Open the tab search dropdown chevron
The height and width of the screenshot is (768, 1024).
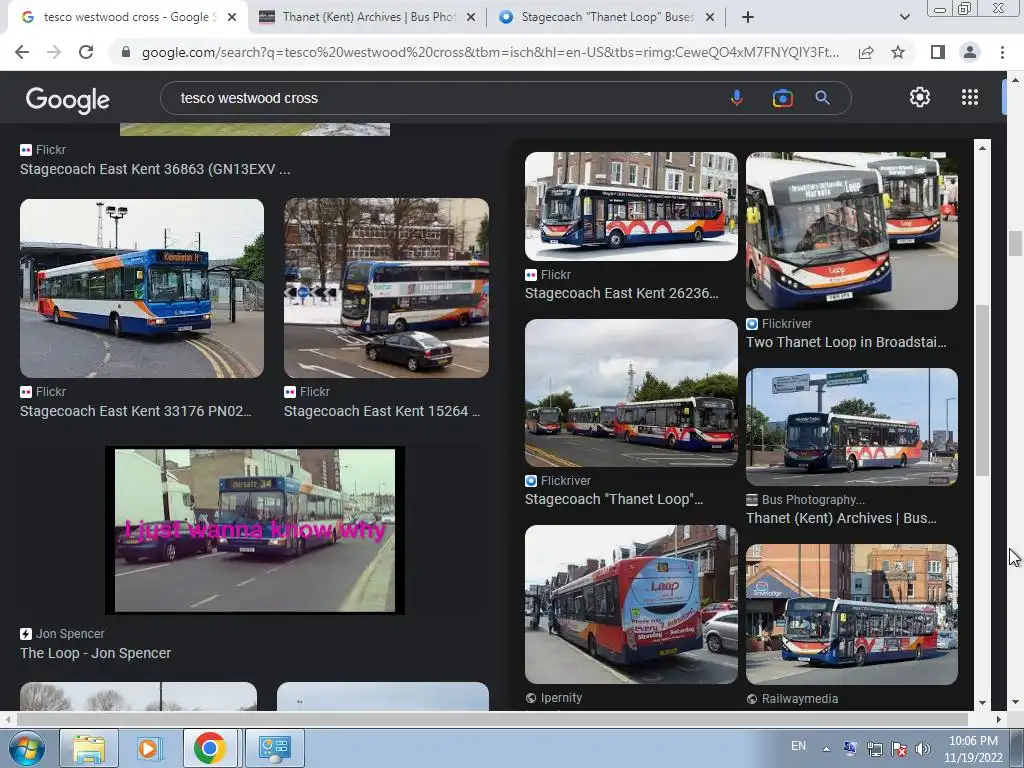[904, 17]
